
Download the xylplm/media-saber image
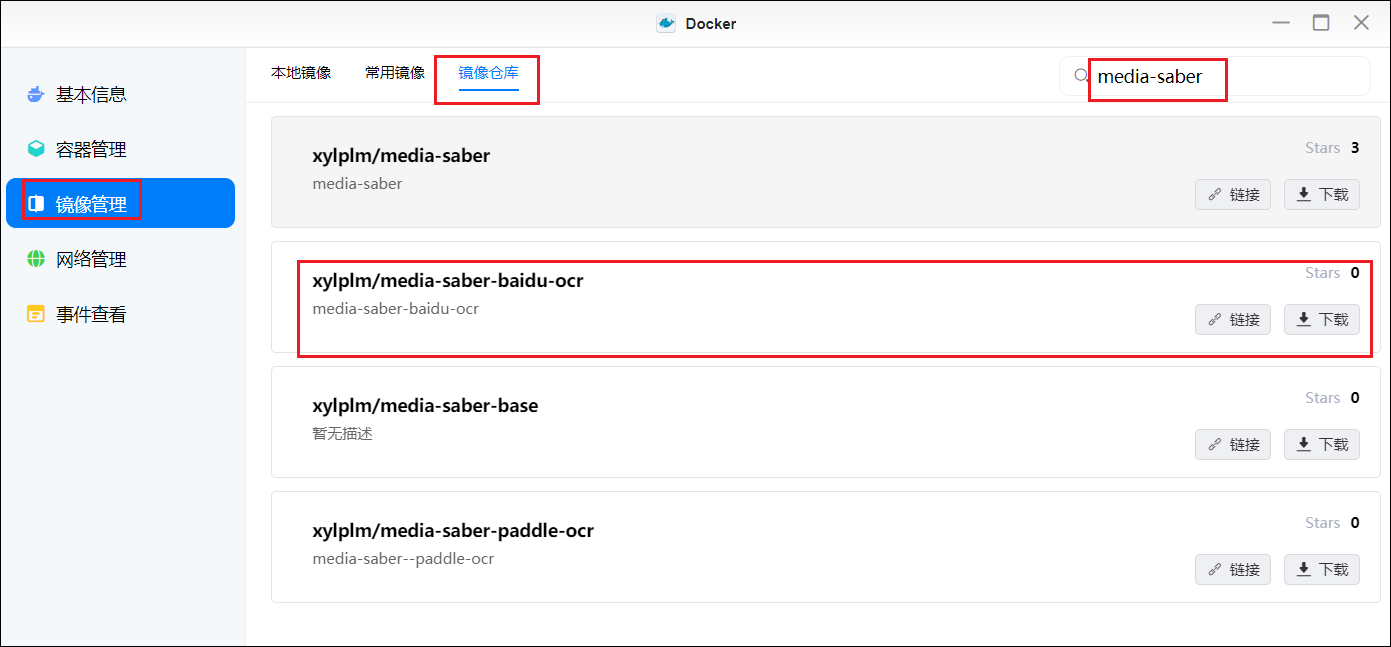click(1321, 195)
